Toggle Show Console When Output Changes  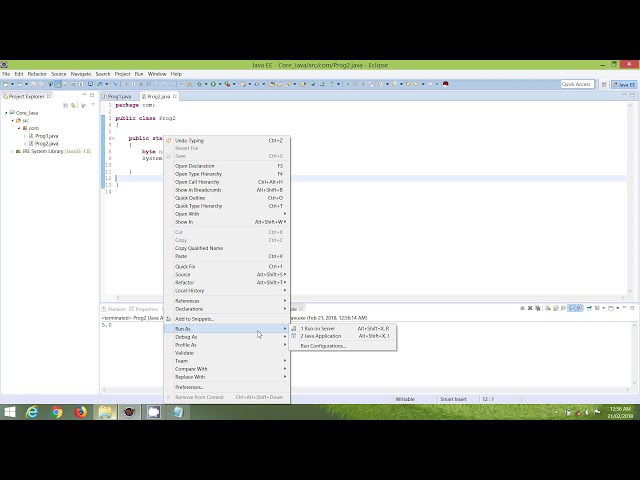click(571, 308)
